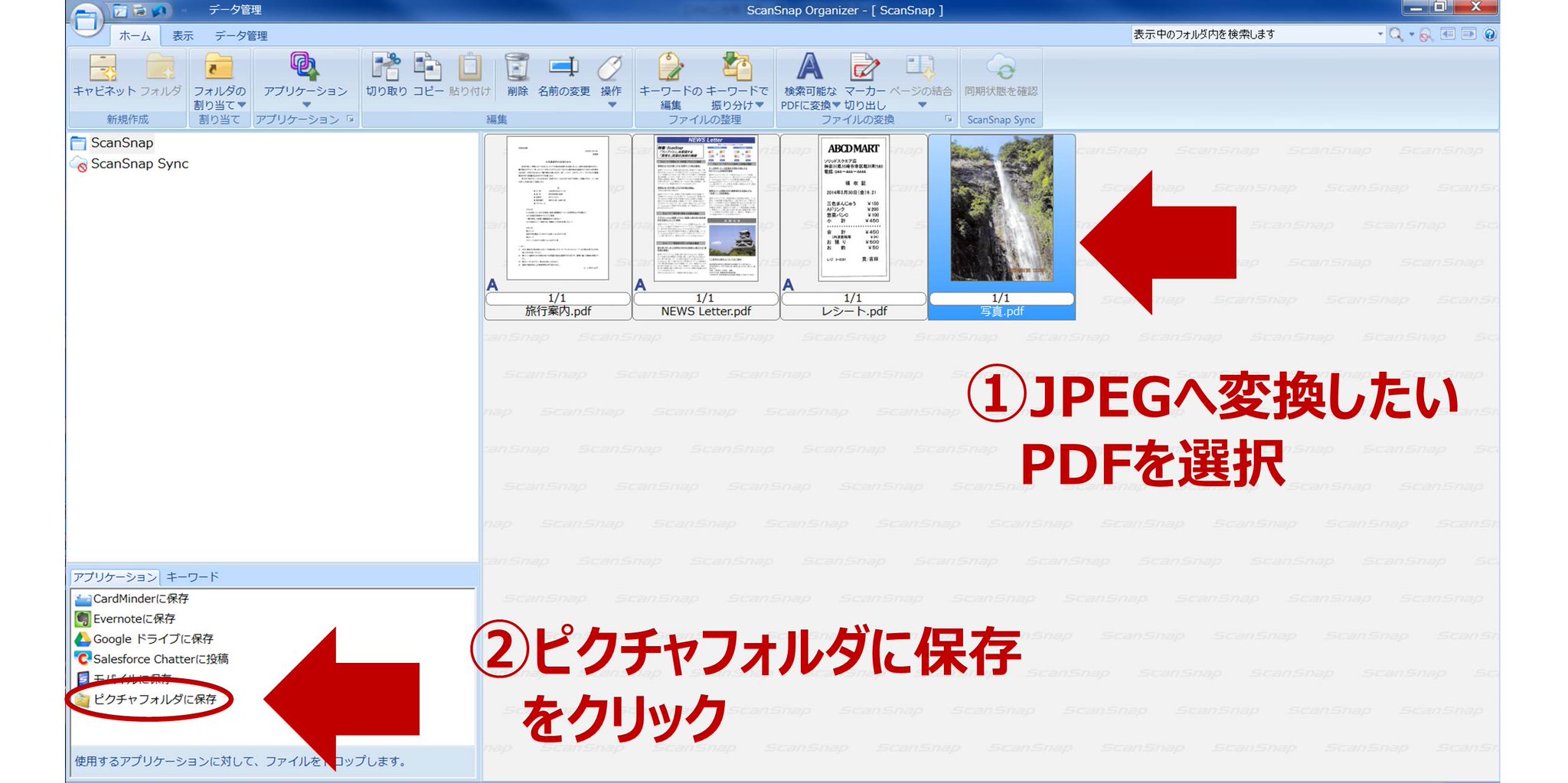This screenshot has width=1568, height=783.
Task: Click Google ドライブに保存 in application list
Action: [144, 638]
